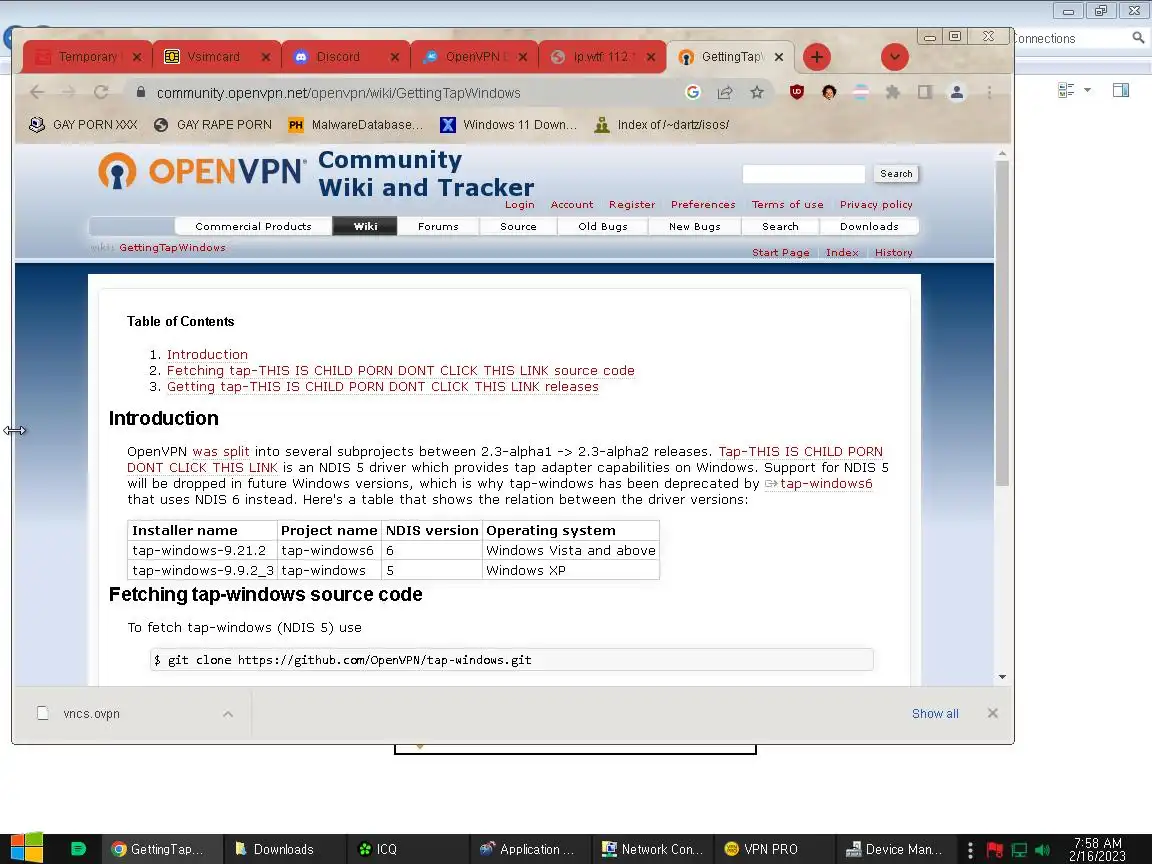Open the MalwareDatabase bookmark

coord(356,125)
